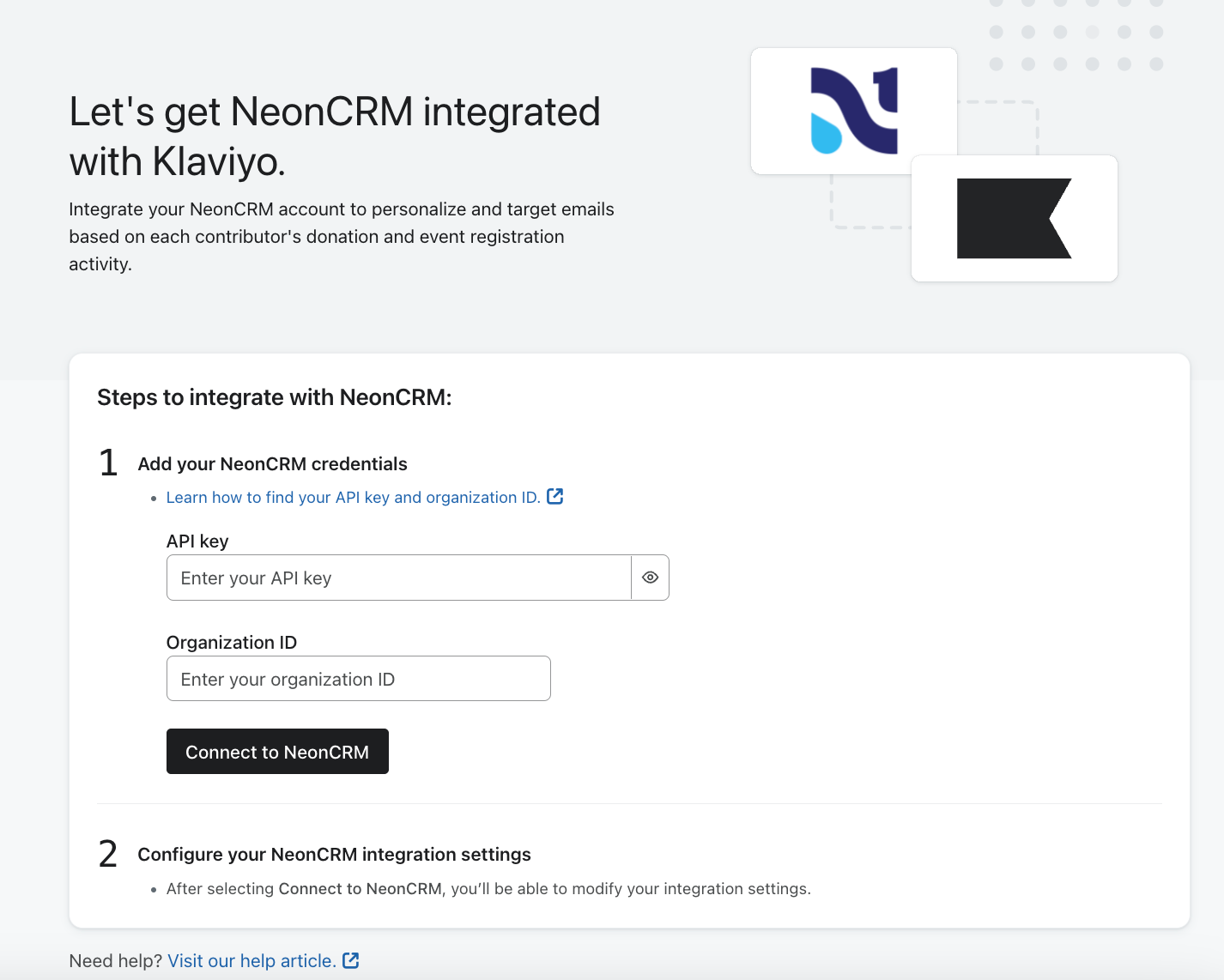
Task: Click bold Connect to NeonCRM text in step 2
Action: pyautogui.click(x=360, y=889)
